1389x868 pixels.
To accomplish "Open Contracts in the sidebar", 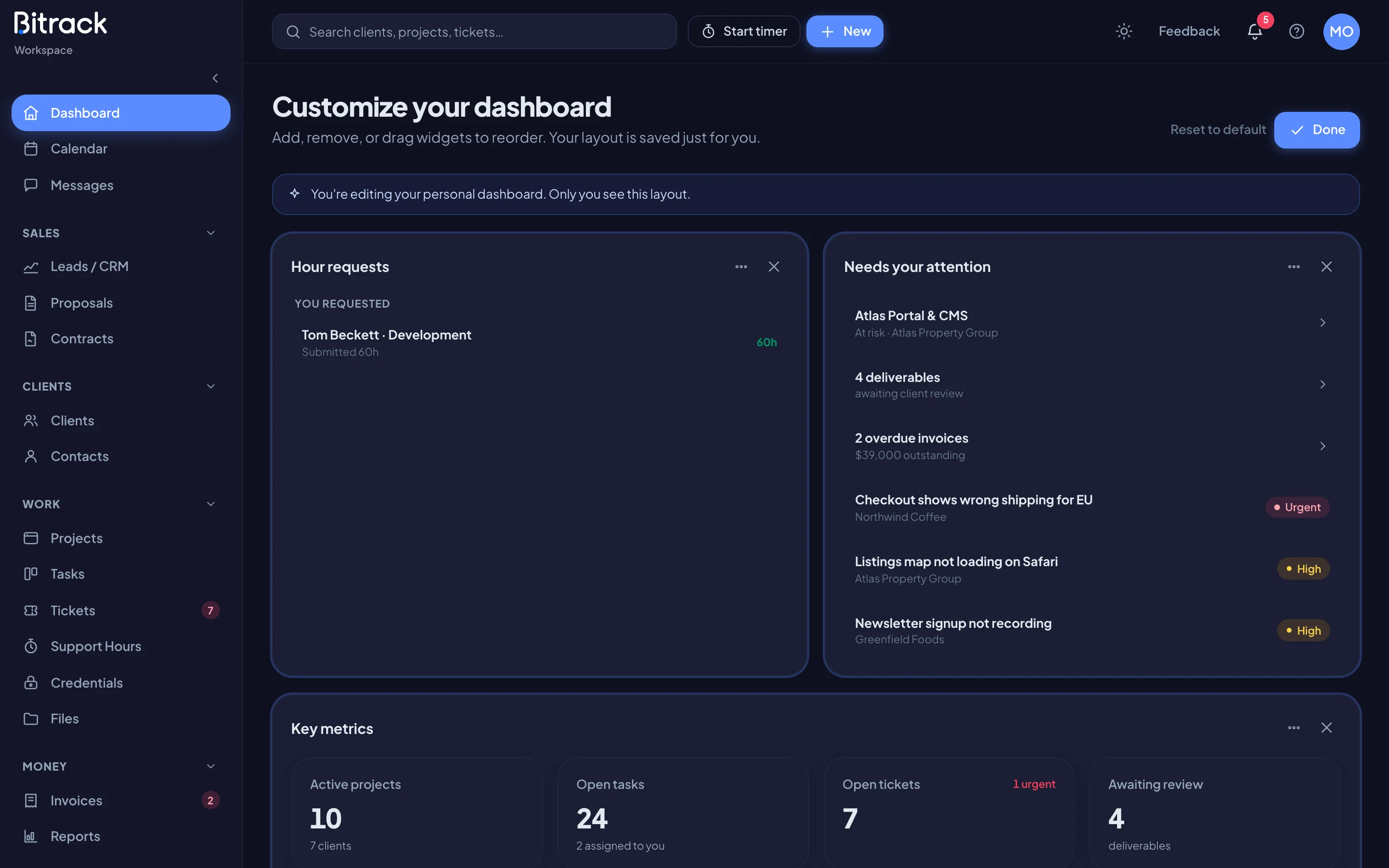I will click(x=121, y=339).
